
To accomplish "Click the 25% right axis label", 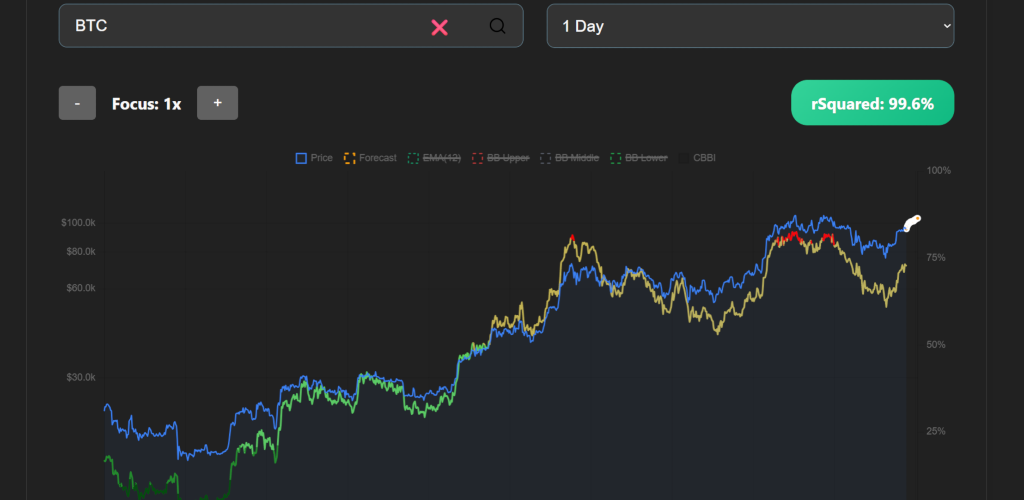I will pyautogui.click(x=936, y=431).
